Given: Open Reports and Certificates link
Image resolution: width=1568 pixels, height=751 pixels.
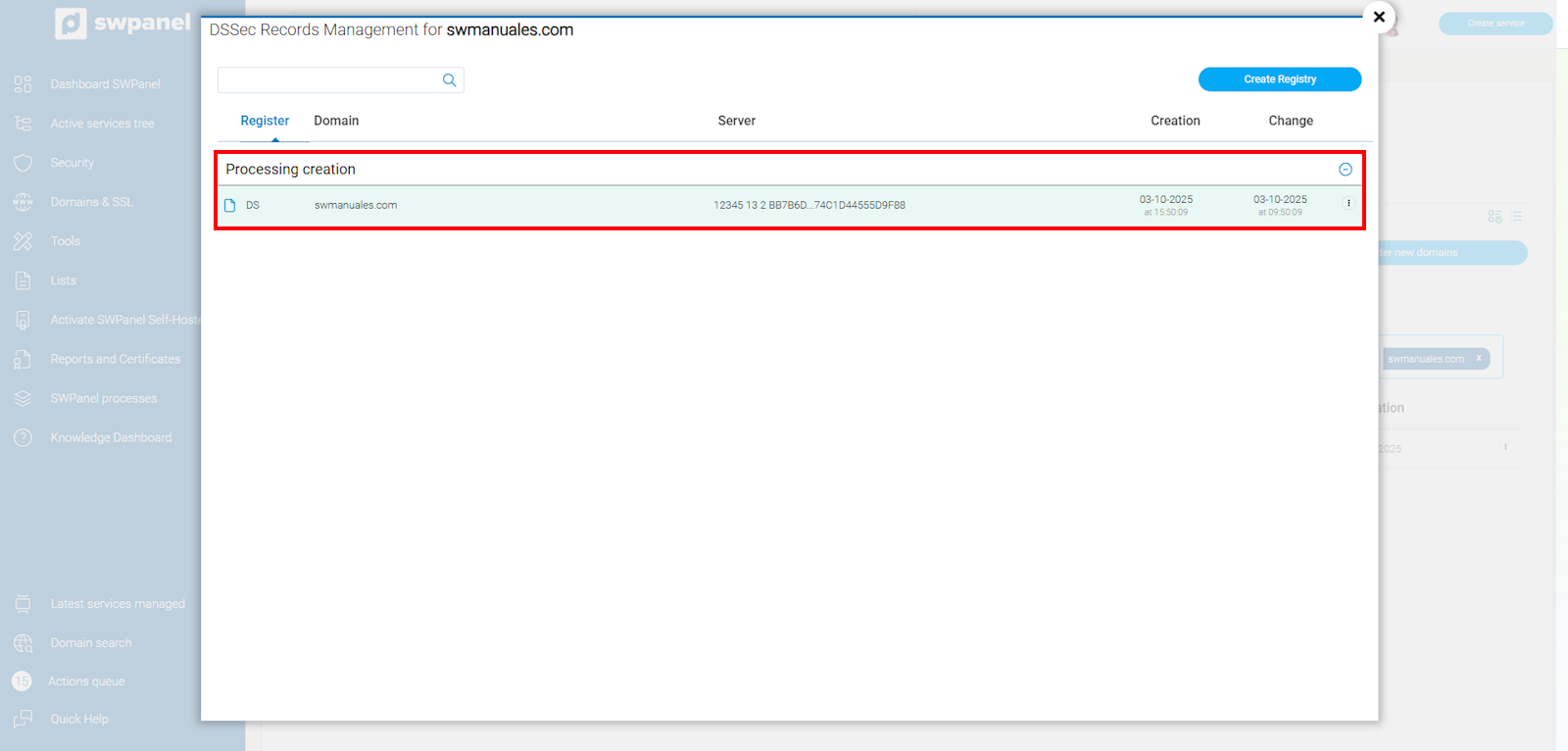Looking at the screenshot, I should click(x=116, y=359).
